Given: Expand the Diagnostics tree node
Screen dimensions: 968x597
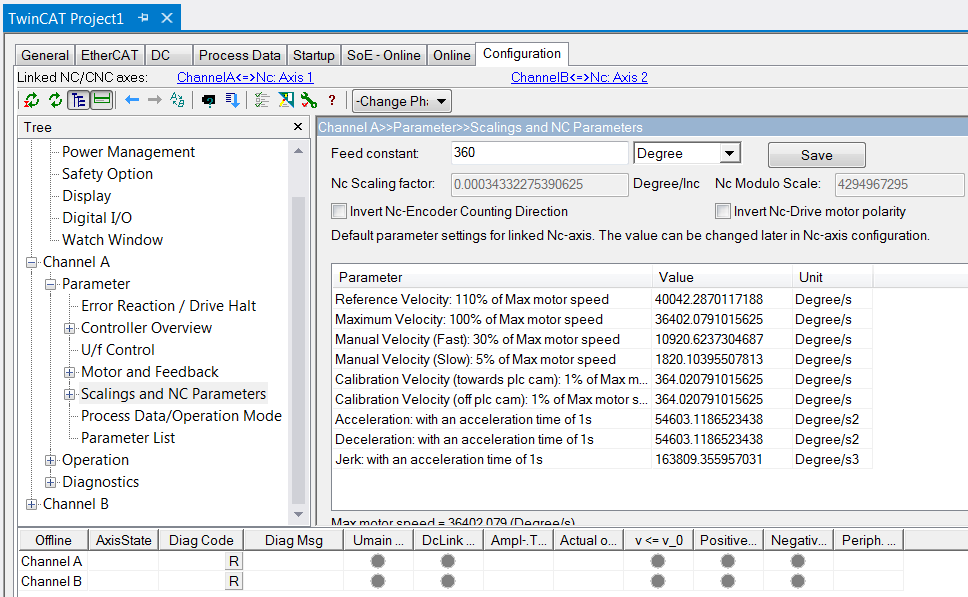Looking at the screenshot, I should click(x=51, y=482).
